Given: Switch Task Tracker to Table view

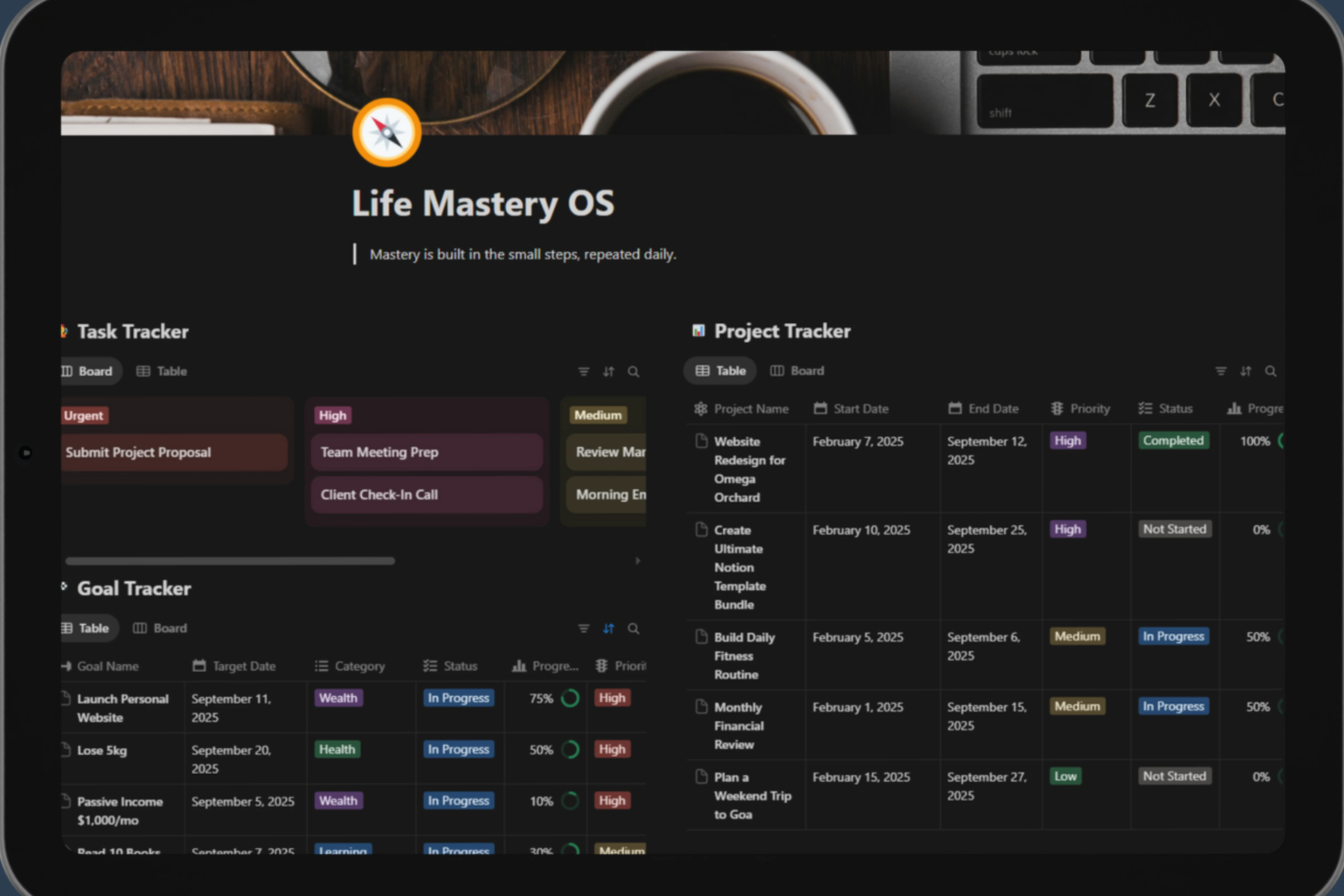Looking at the screenshot, I should (162, 371).
